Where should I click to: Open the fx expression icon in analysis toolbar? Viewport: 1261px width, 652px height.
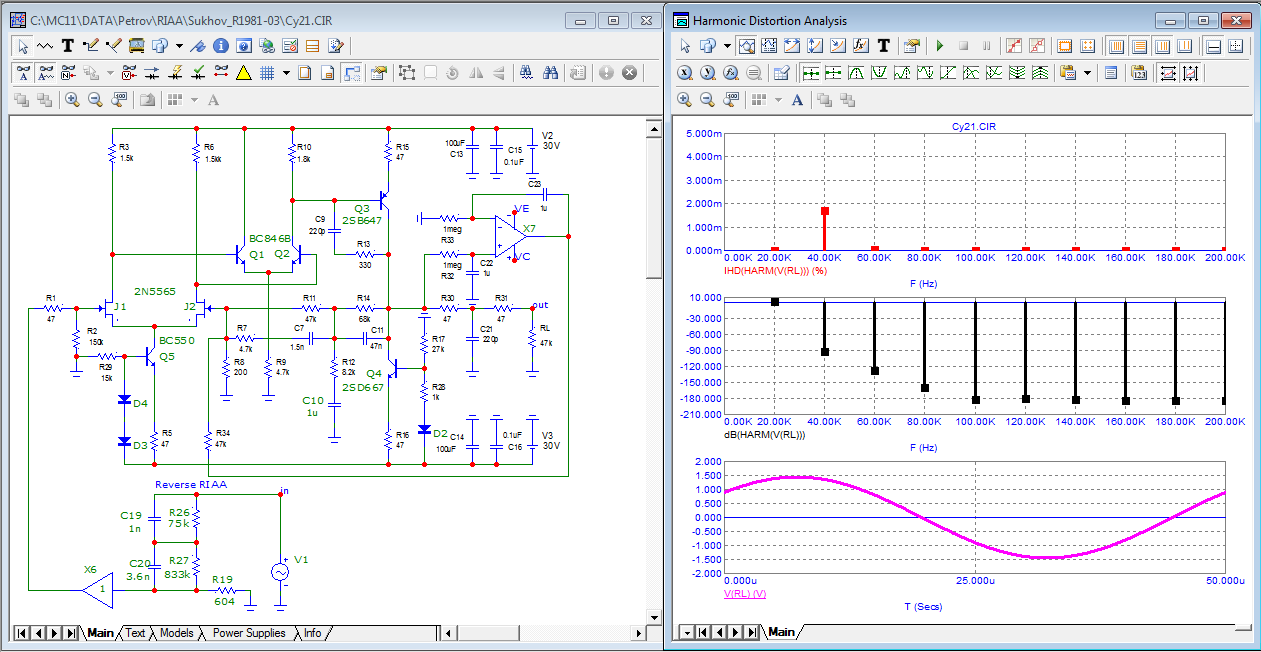(861, 46)
